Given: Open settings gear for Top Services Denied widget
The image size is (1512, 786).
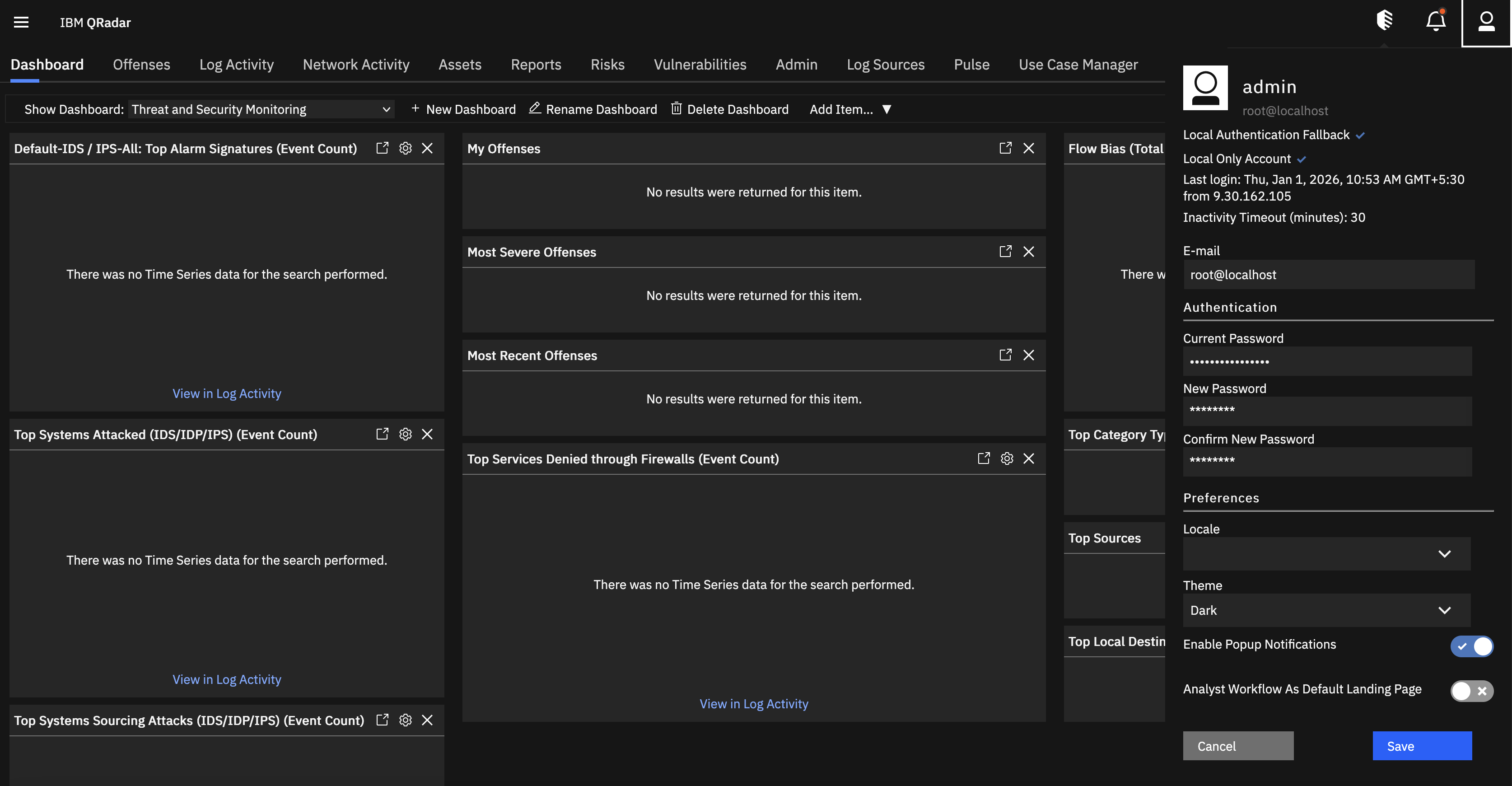Looking at the screenshot, I should [x=1007, y=459].
